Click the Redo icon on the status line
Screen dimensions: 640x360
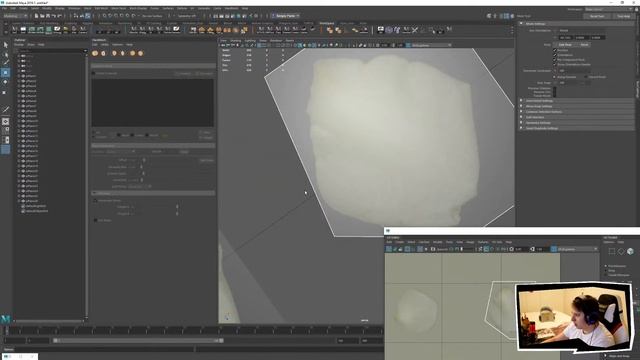(59, 16)
